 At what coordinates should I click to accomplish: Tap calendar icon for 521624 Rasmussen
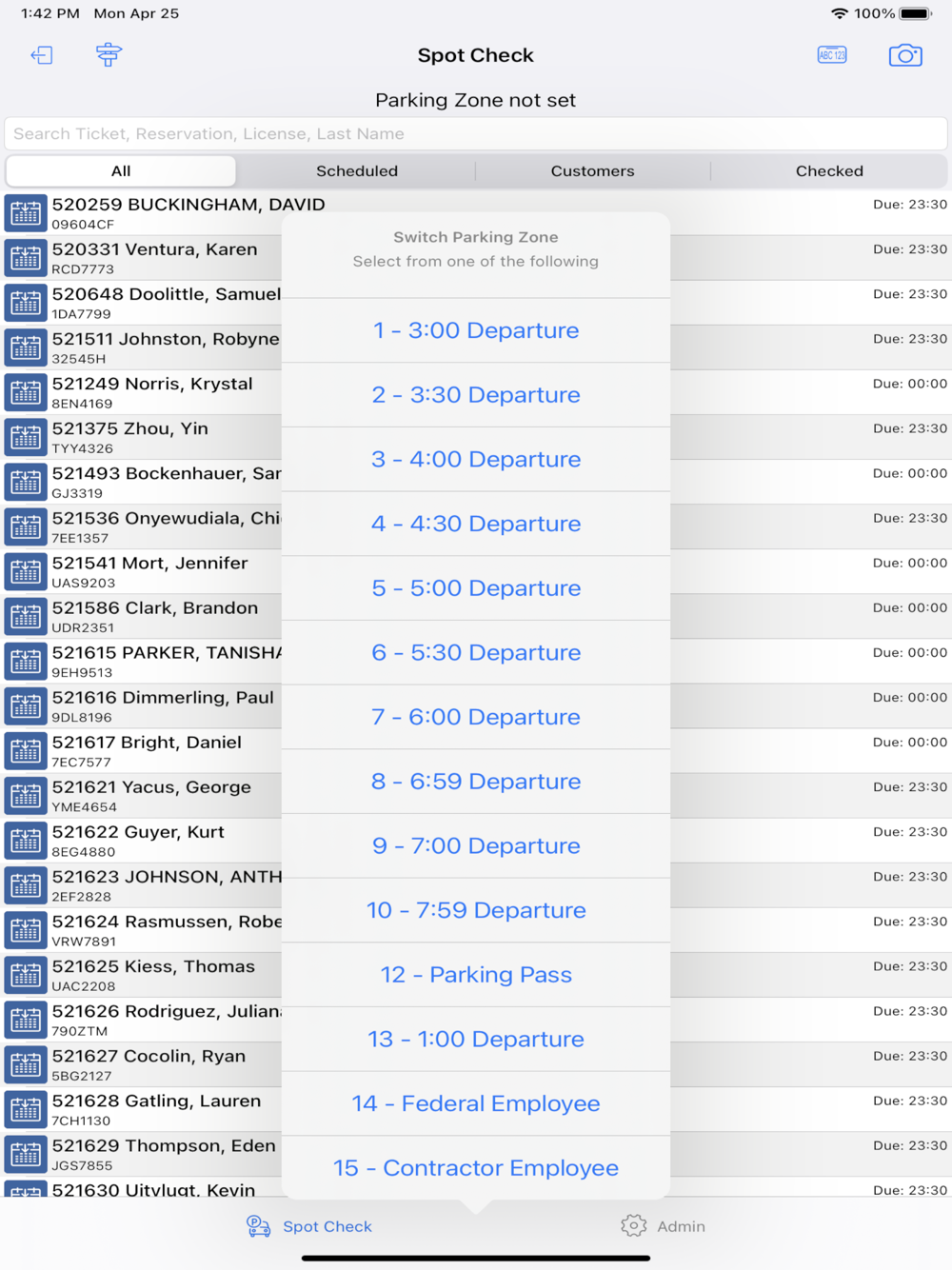(x=26, y=929)
